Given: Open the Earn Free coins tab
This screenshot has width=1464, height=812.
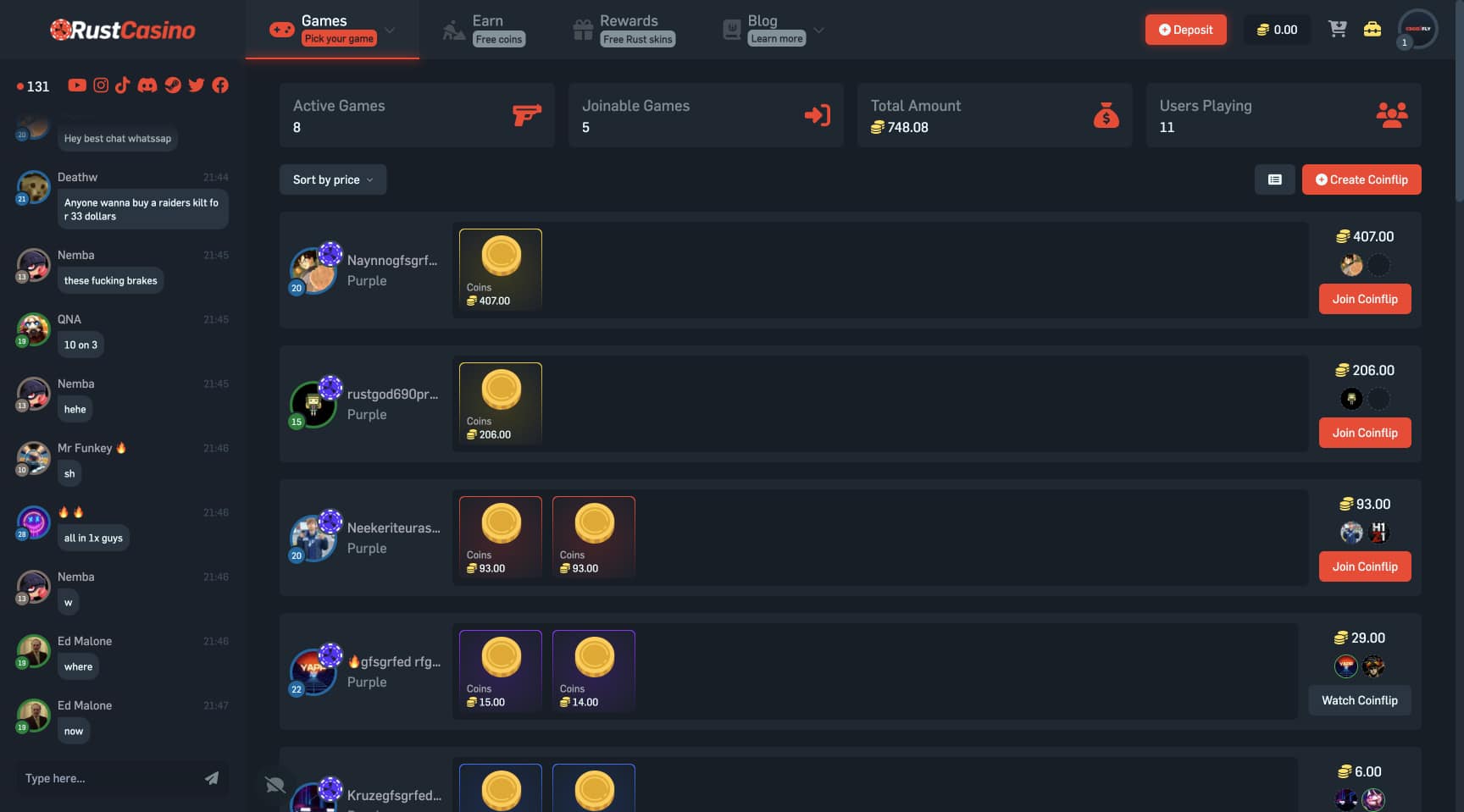Looking at the screenshot, I should [x=484, y=30].
